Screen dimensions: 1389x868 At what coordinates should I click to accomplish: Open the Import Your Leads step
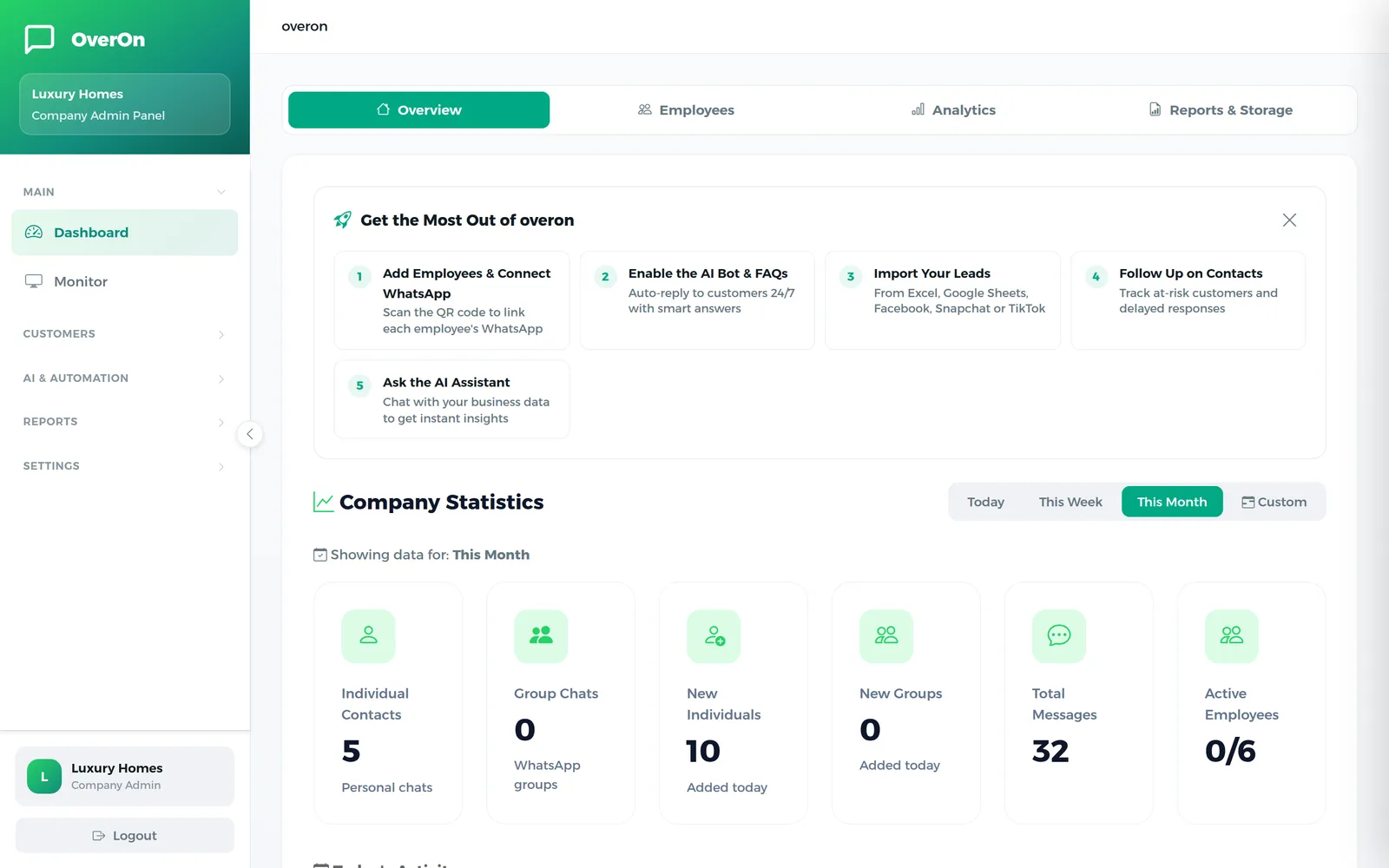[943, 300]
